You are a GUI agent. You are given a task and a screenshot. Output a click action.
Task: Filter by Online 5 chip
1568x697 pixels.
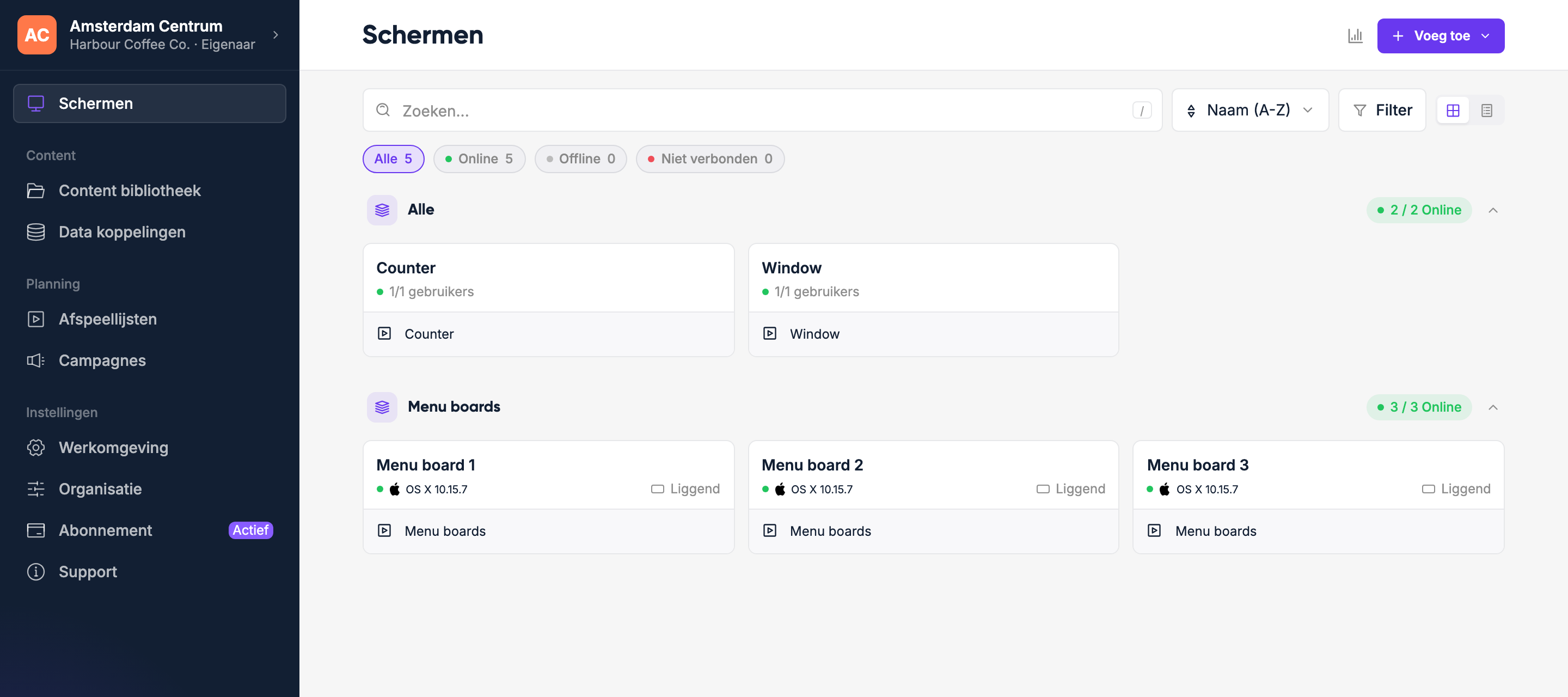(479, 159)
